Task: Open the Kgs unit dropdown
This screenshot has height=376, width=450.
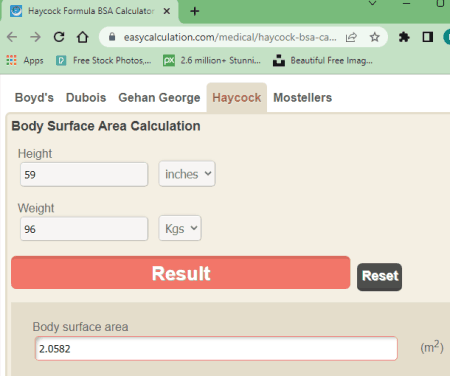Action: tap(180, 228)
